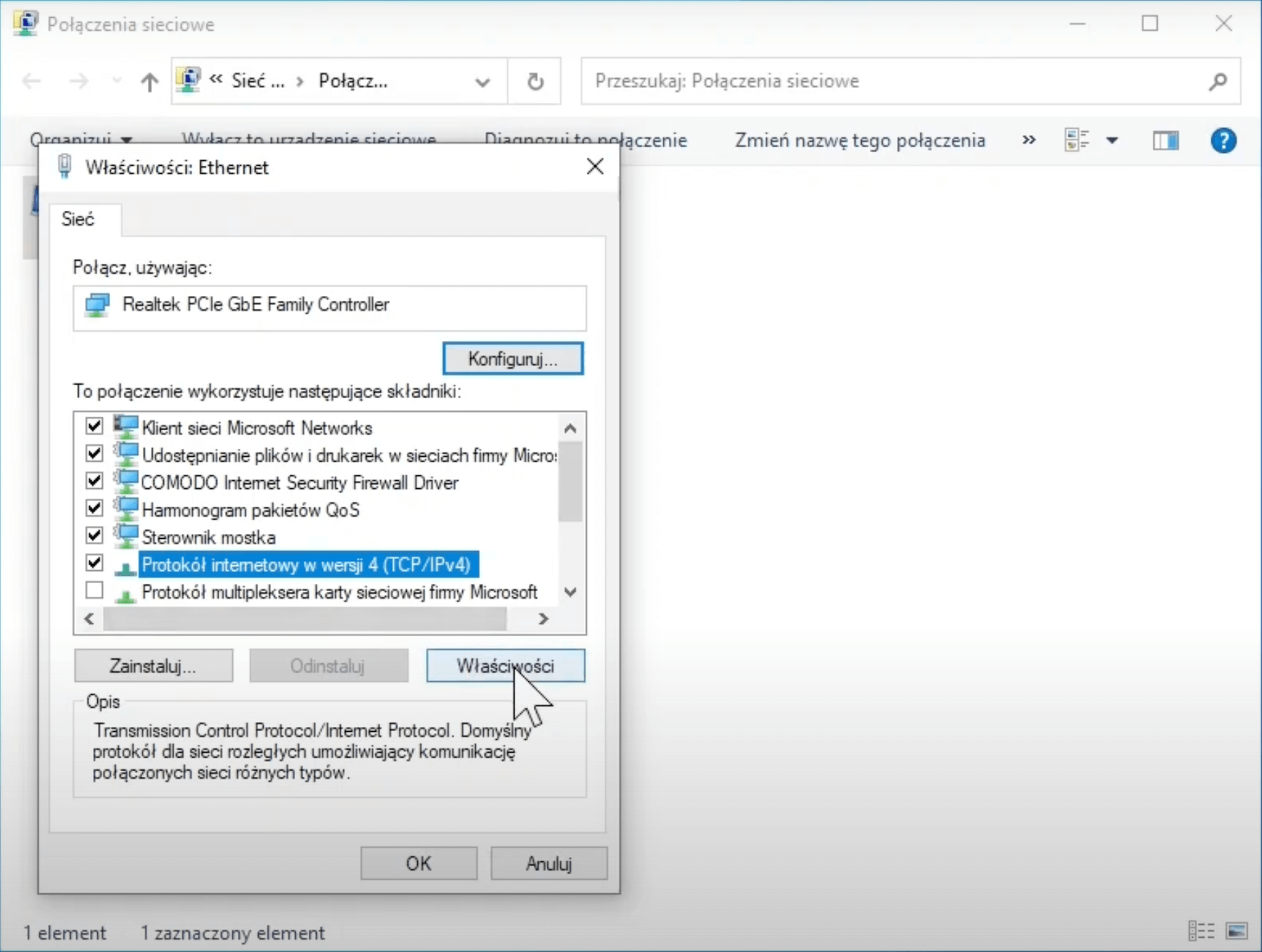Screen dimensions: 1262x952
Task: Click Diagnozuj to połączenie command
Action: 586,139
